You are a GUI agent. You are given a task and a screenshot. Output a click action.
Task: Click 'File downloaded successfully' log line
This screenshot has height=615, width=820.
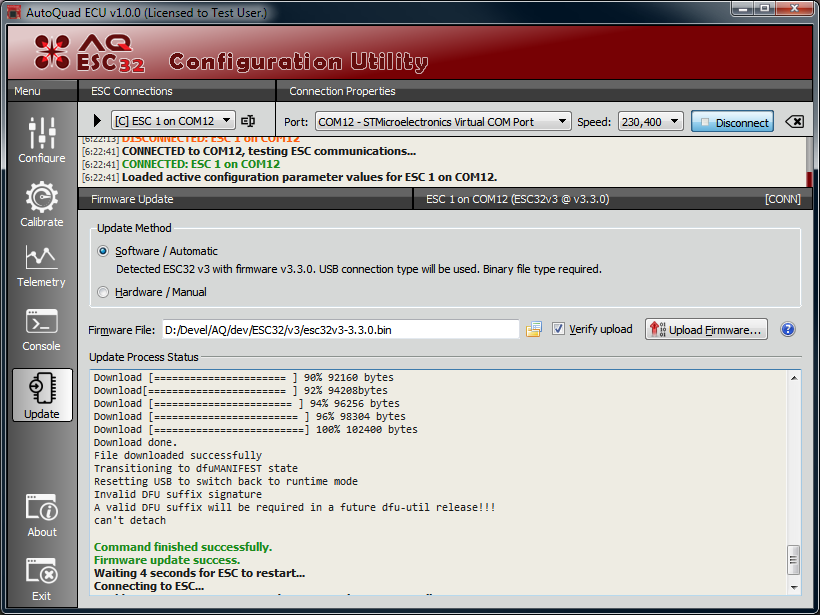tap(178, 455)
